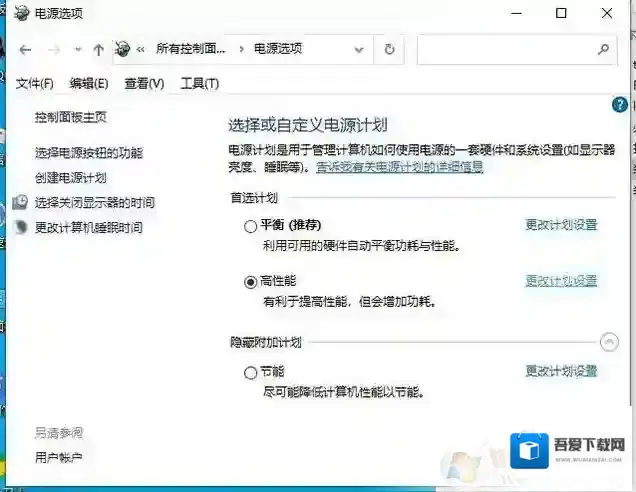Close the 电源选项 window

click(x=607, y=13)
